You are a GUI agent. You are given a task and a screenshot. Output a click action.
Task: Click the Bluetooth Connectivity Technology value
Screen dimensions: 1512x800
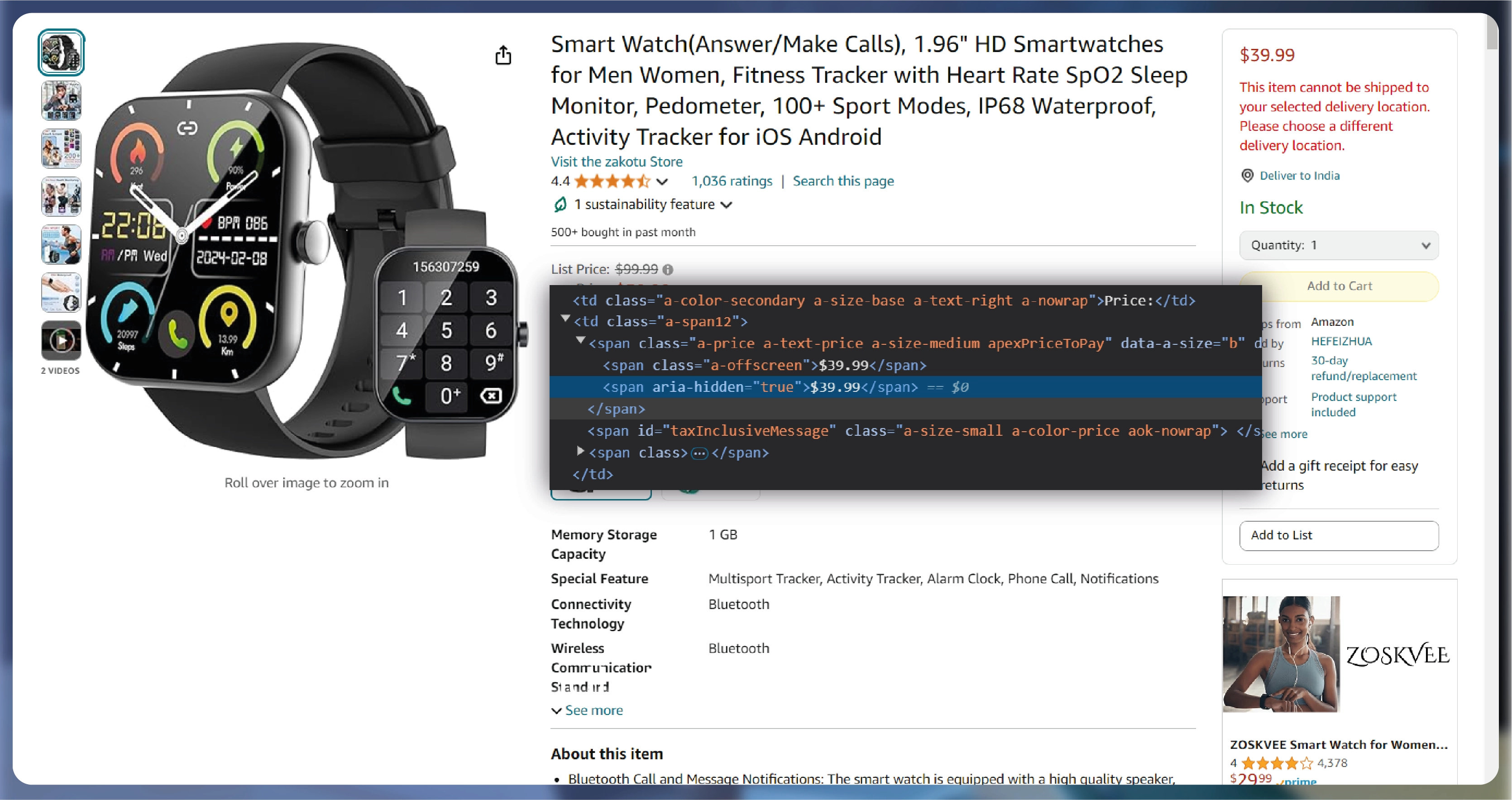pos(738,604)
